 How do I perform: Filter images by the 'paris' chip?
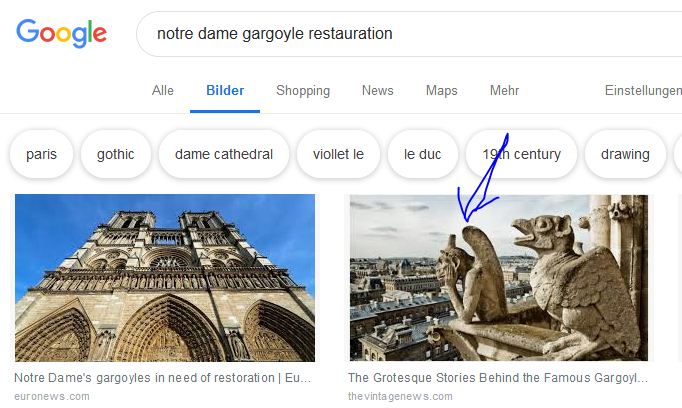point(42,154)
